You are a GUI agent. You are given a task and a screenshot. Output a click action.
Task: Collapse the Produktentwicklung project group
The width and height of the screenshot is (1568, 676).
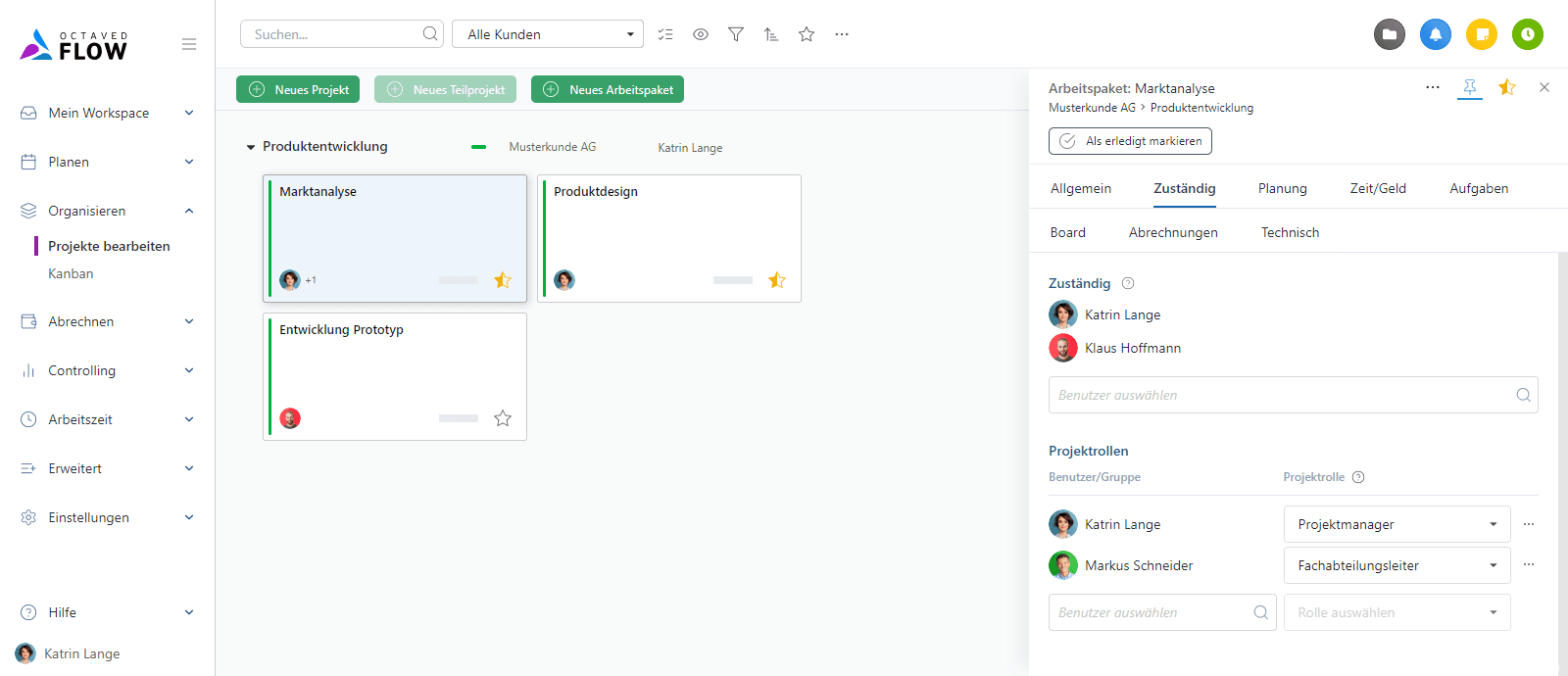251,147
